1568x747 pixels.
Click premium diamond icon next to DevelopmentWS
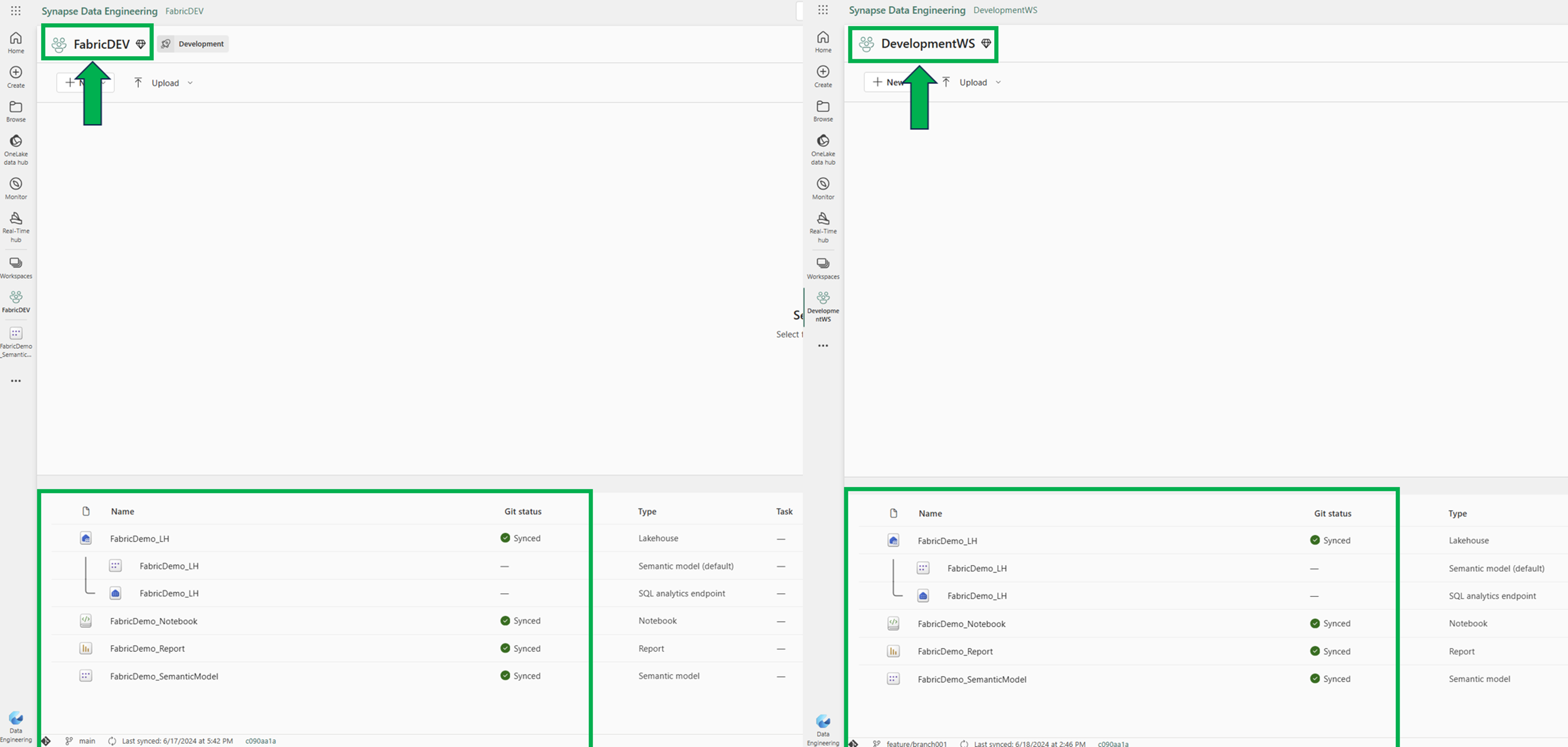986,43
